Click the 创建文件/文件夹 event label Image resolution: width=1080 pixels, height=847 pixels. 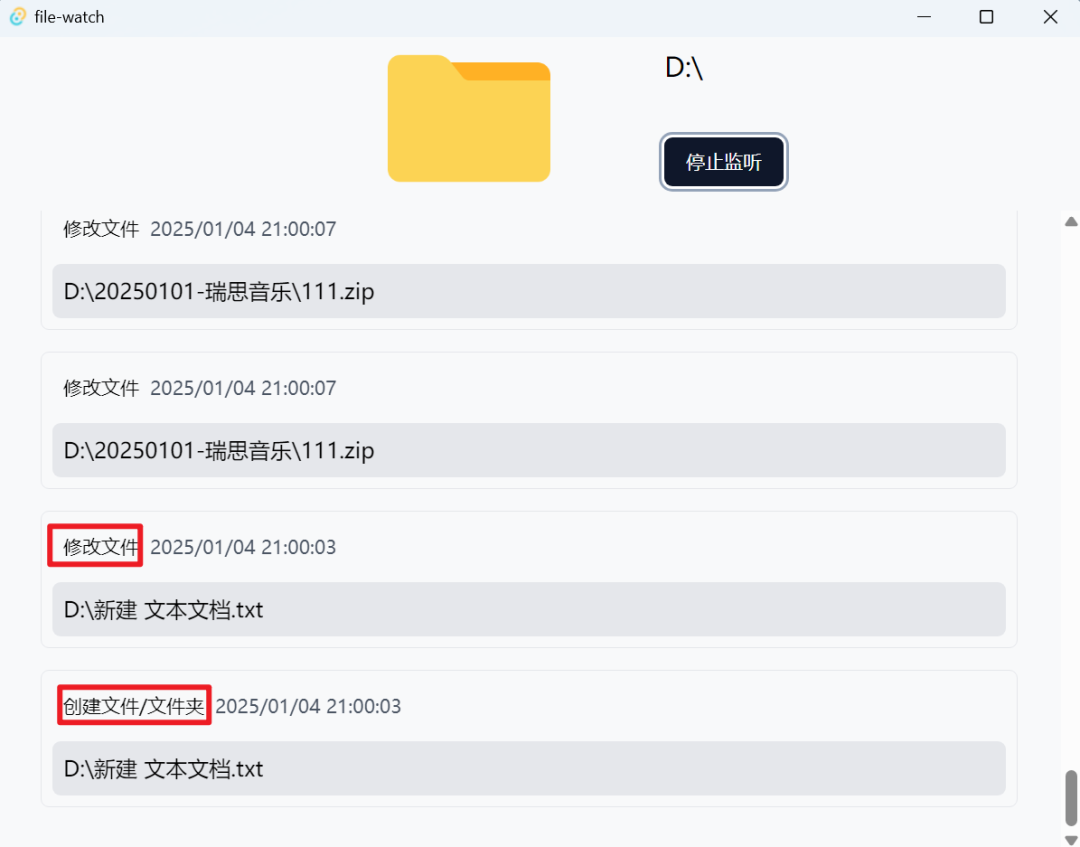[x=134, y=706]
